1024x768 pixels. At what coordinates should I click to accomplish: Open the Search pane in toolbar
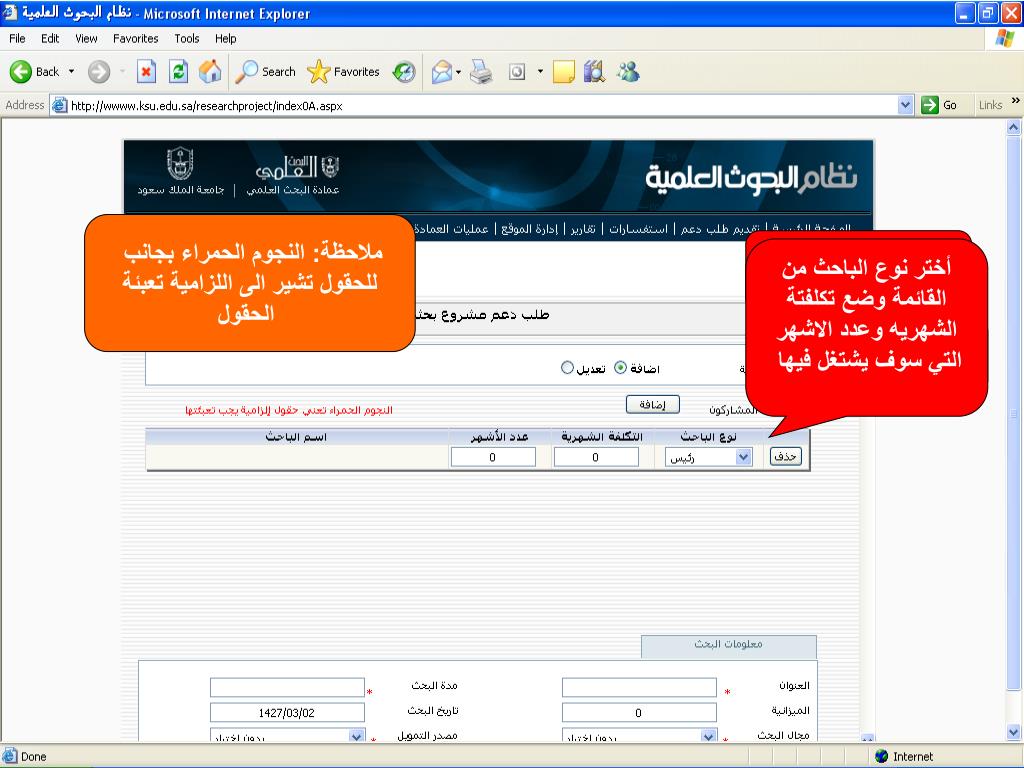tap(266, 72)
